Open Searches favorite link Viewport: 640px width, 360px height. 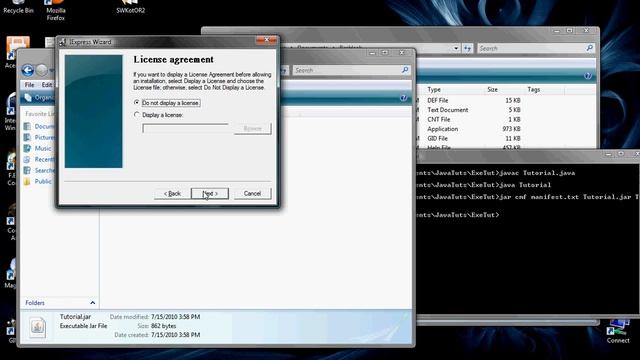[39, 170]
